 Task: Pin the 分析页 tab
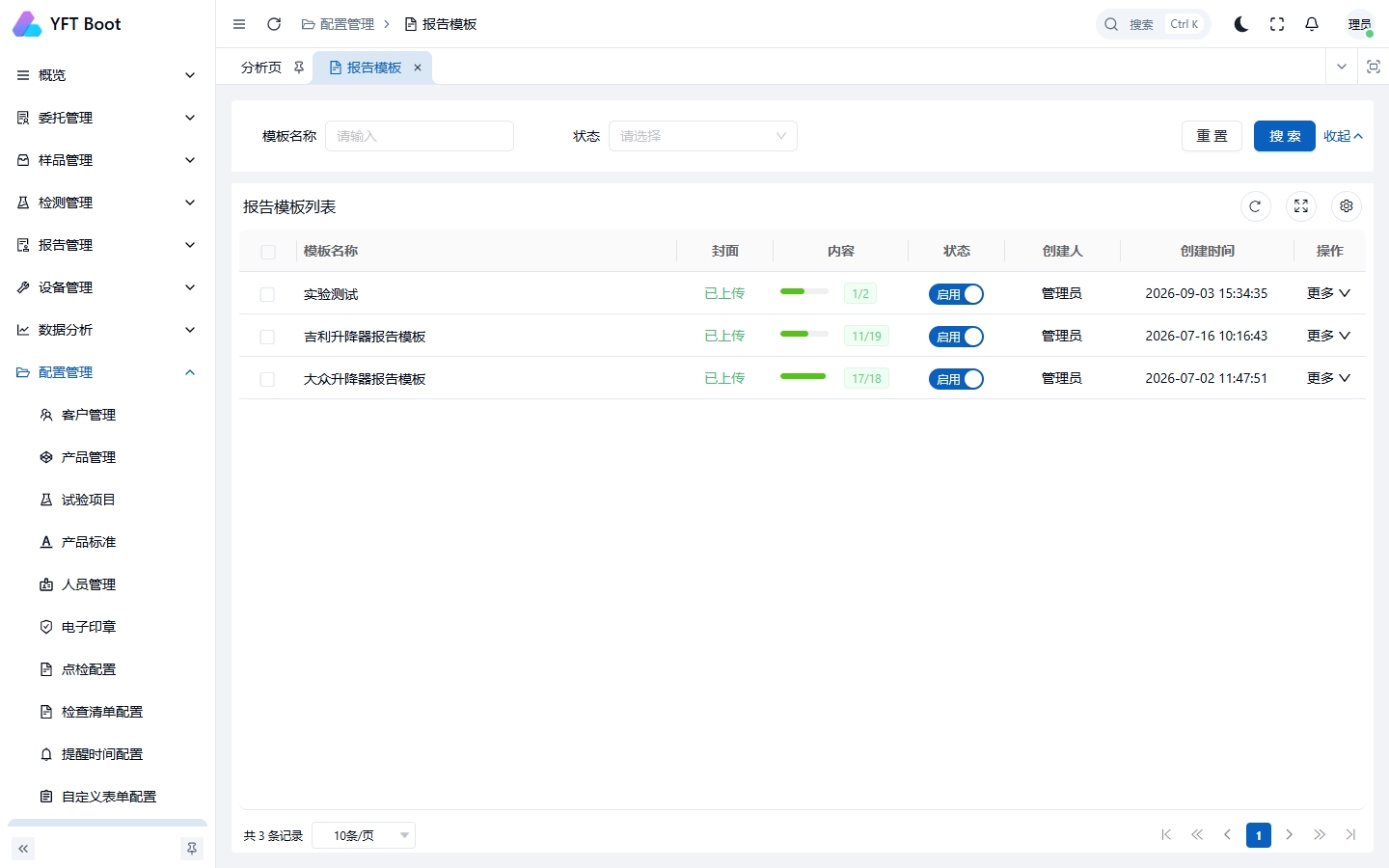(299, 68)
